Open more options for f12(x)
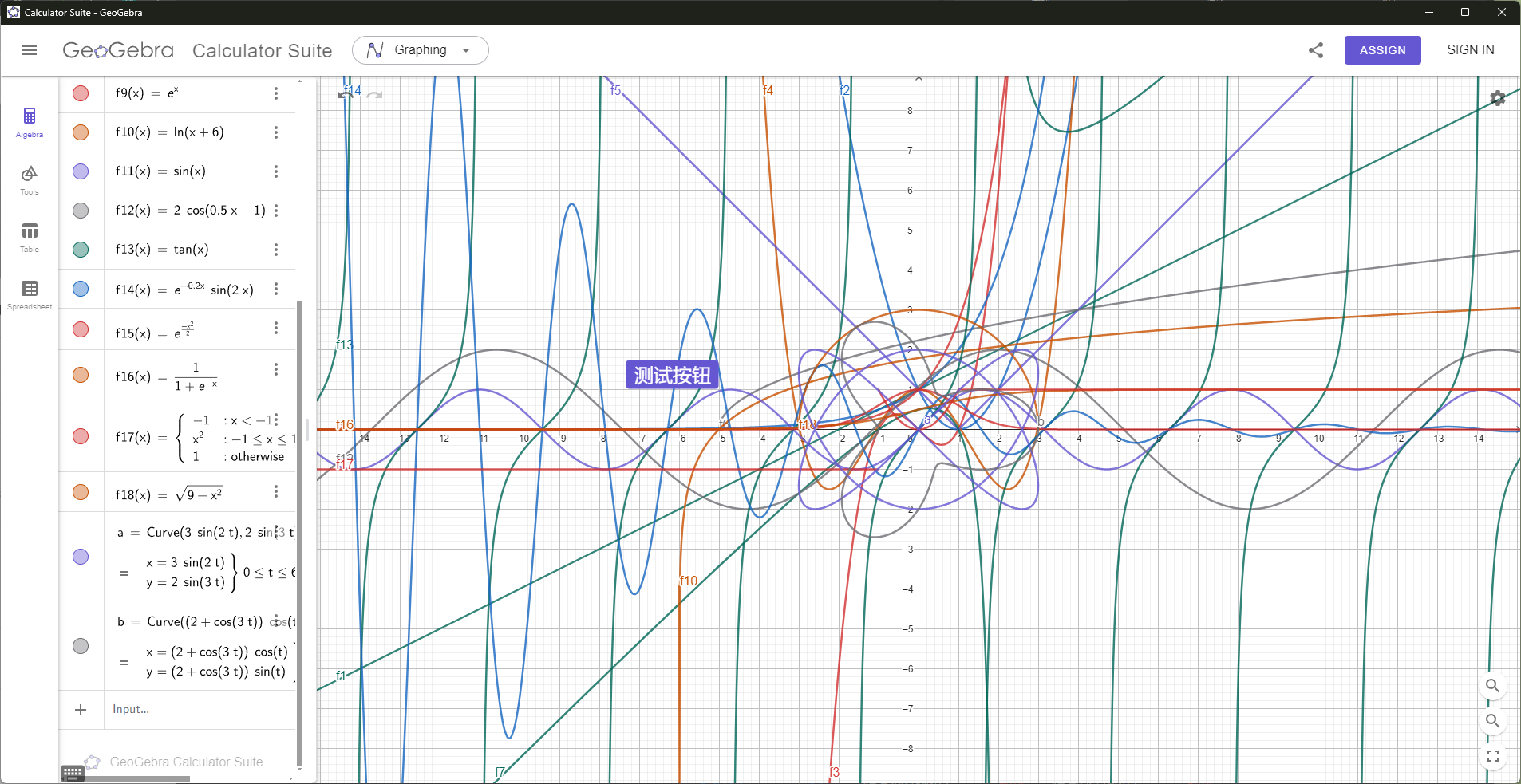Image resolution: width=1521 pixels, height=784 pixels. coord(276,211)
